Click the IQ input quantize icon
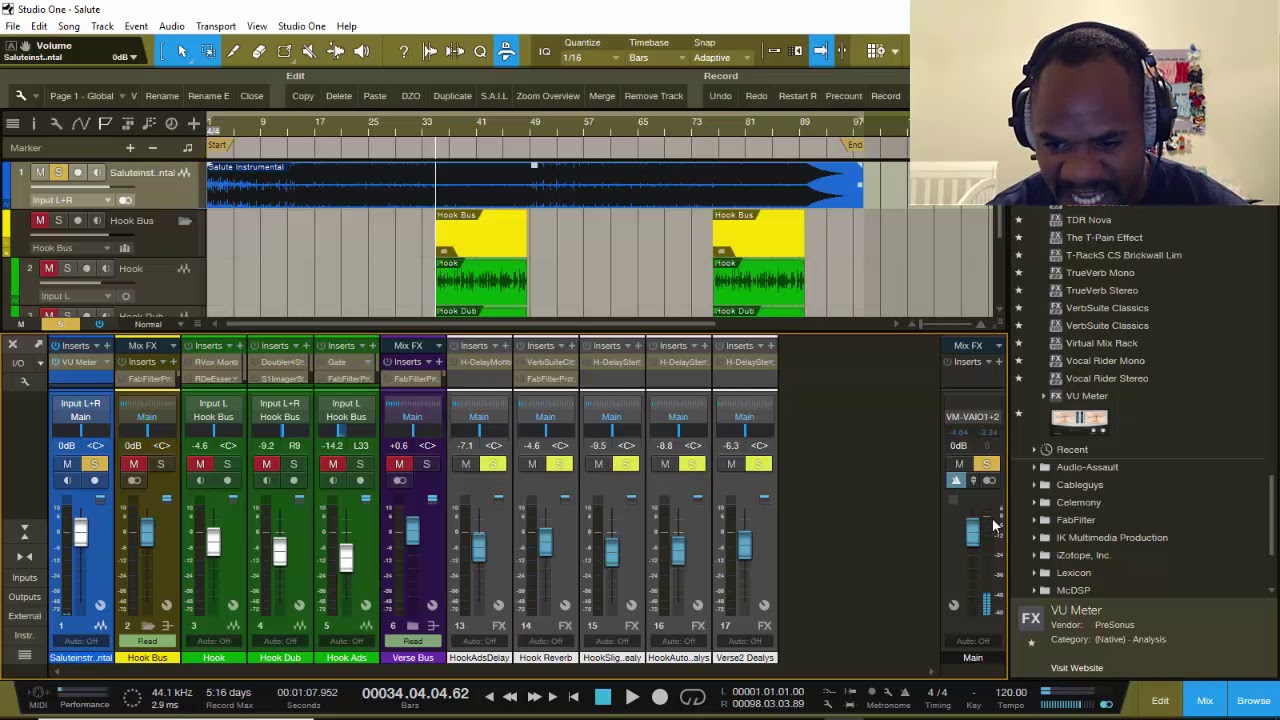Screen dimensions: 1280x720 (544, 51)
